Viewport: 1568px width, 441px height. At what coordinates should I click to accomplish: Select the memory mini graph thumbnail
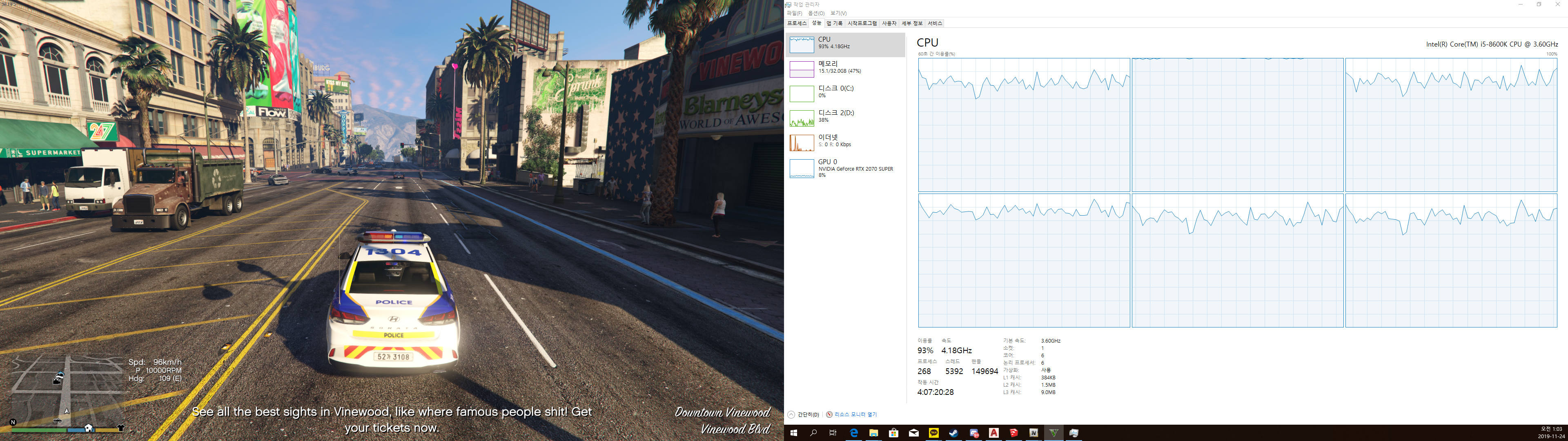[802, 69]
